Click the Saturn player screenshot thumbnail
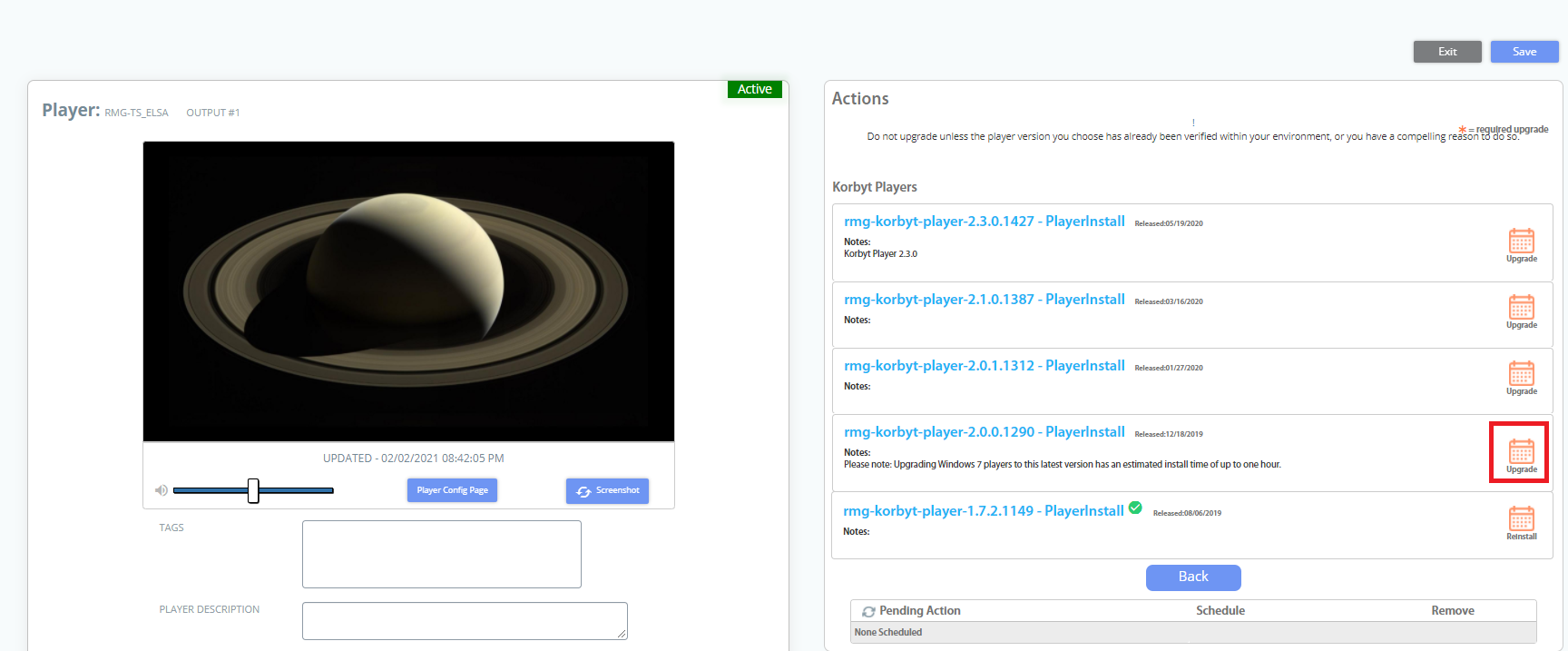The image size is (1568, 651). pyautogui.click(x=408, y=291)
